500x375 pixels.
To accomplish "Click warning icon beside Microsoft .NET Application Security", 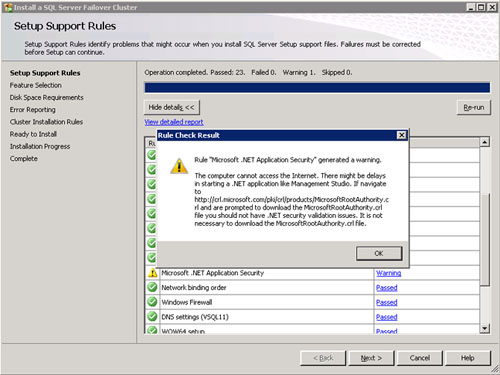I will click(152, 273).
